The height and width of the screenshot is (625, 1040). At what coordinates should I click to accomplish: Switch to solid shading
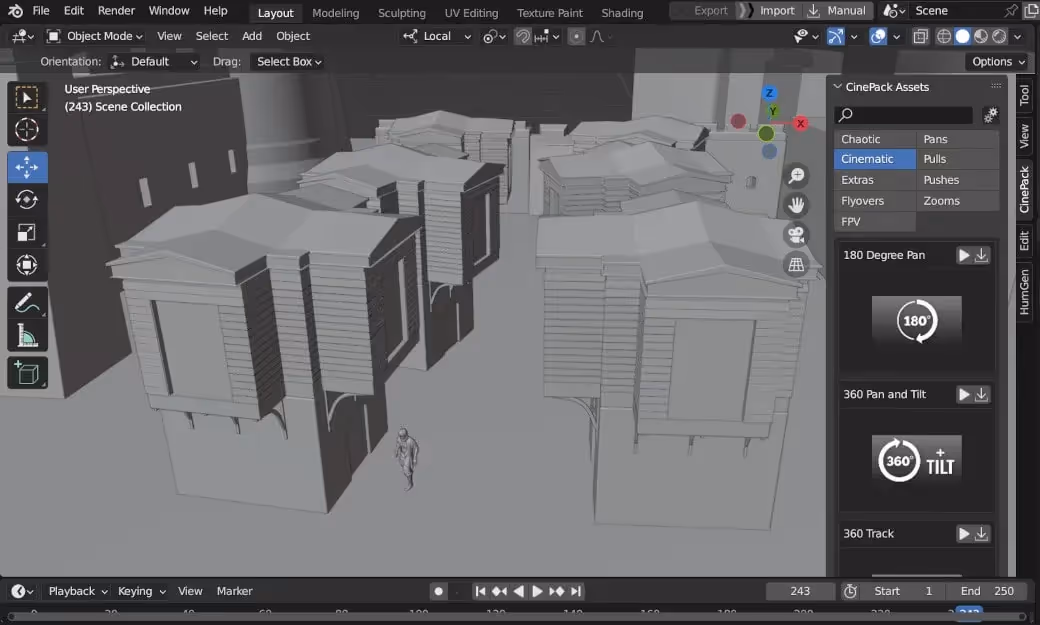962,36
